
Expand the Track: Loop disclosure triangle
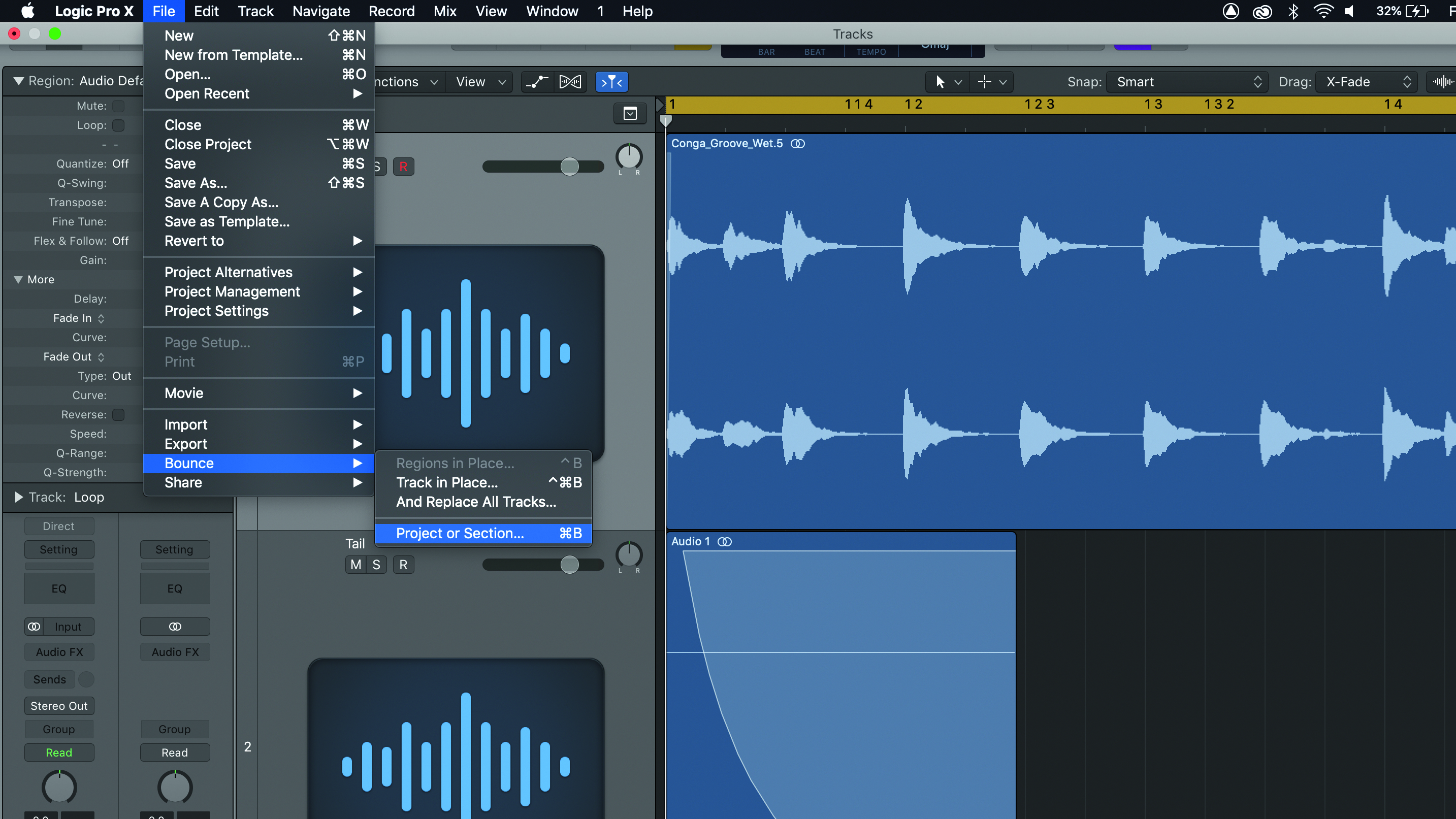[19, 497]
